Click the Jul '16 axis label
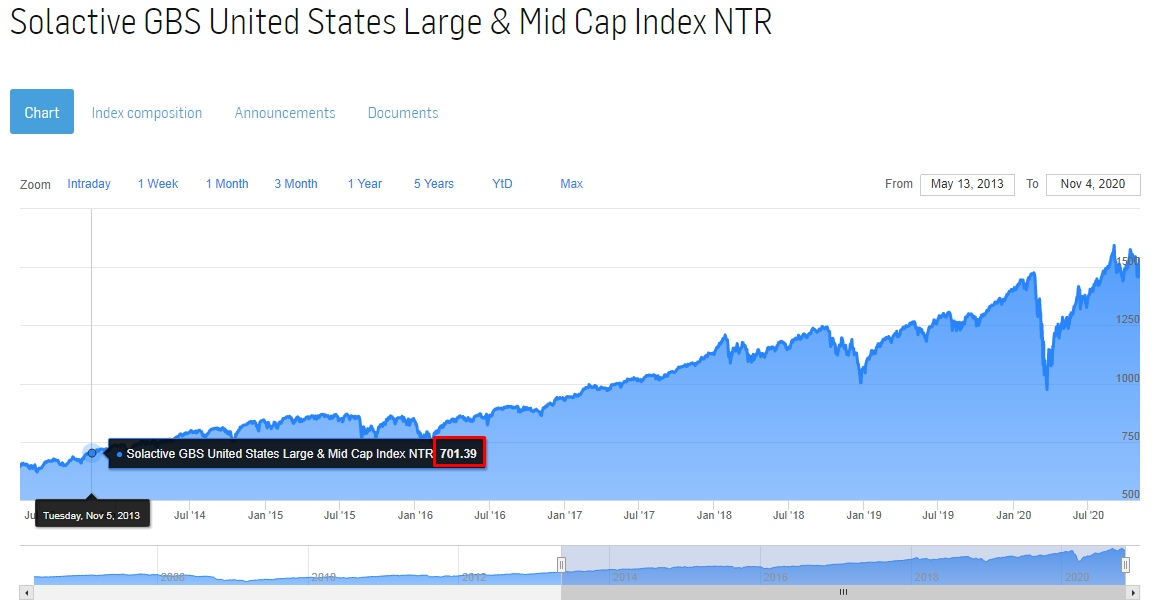 pos(490,515)
